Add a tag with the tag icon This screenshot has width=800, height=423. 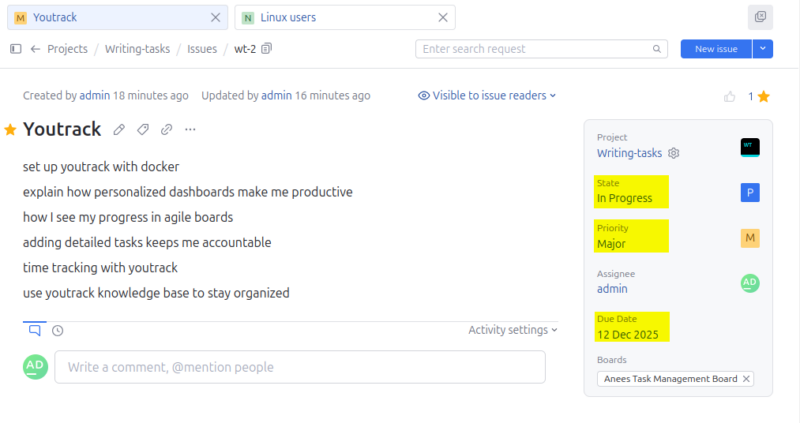(x=143, y=130)
